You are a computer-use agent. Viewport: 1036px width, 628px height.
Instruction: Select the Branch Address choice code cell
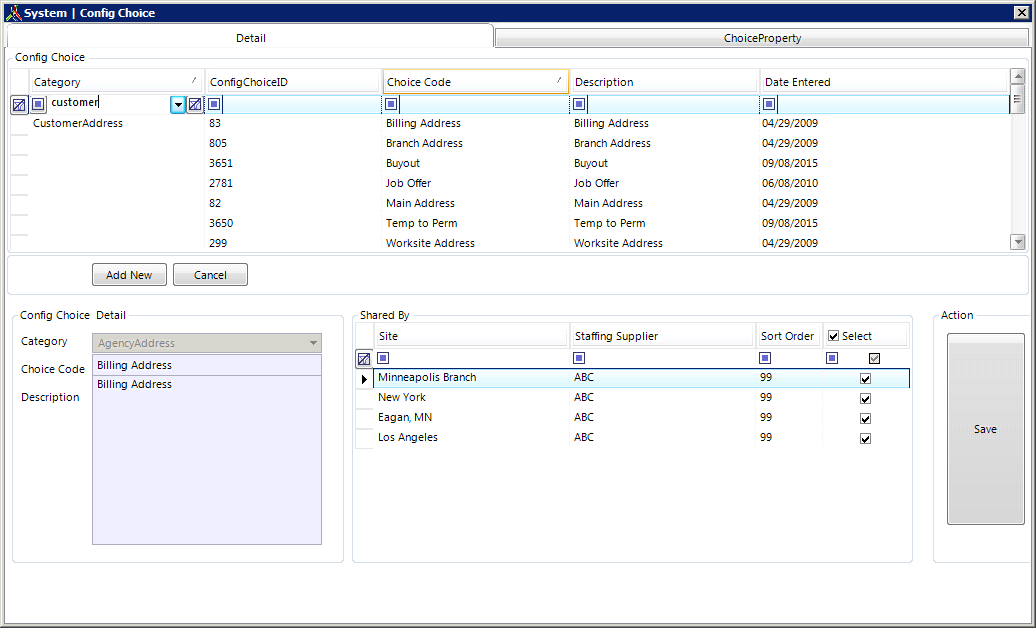(x=476, y=143)
